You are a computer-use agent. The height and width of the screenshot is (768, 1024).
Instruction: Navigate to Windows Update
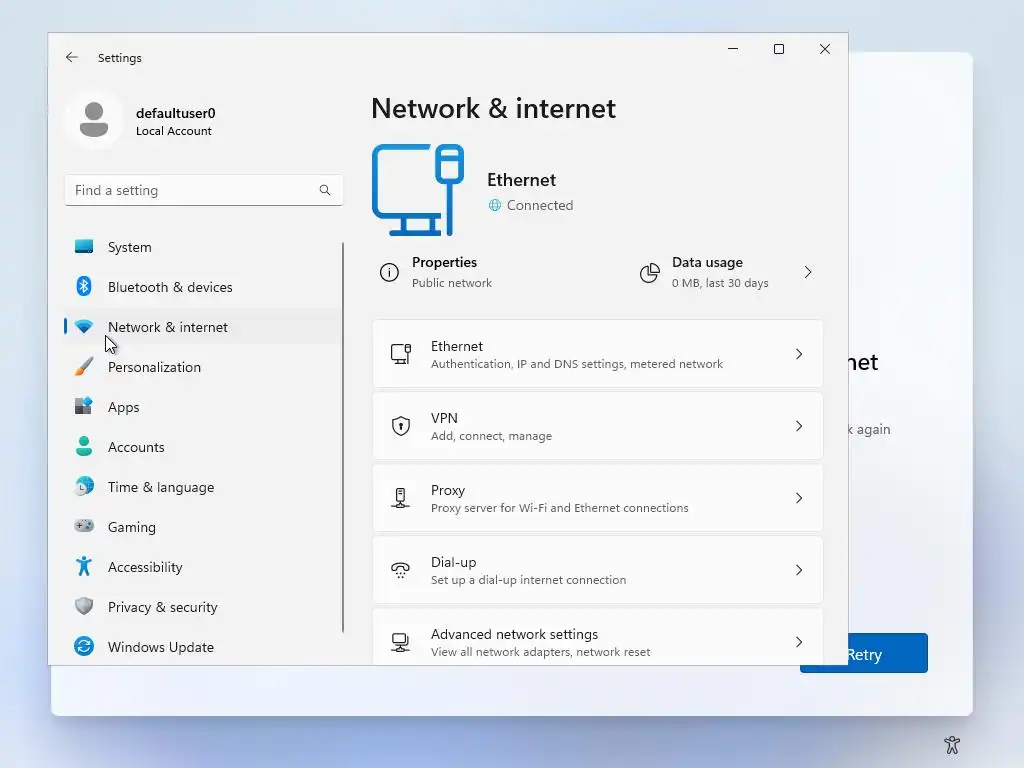[x=203, y=647]
